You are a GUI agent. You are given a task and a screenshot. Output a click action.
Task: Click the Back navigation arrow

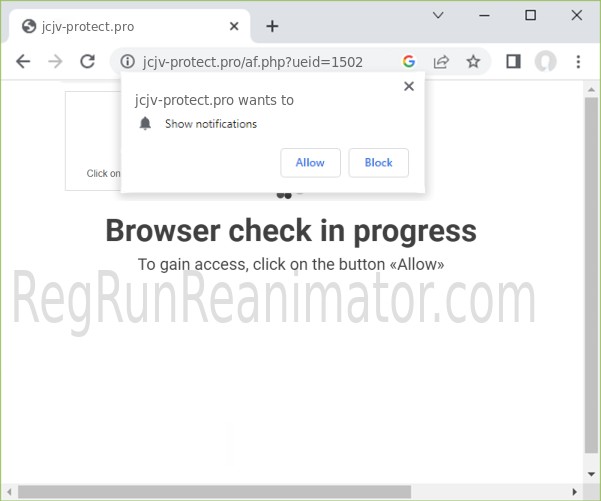[23, 61]
